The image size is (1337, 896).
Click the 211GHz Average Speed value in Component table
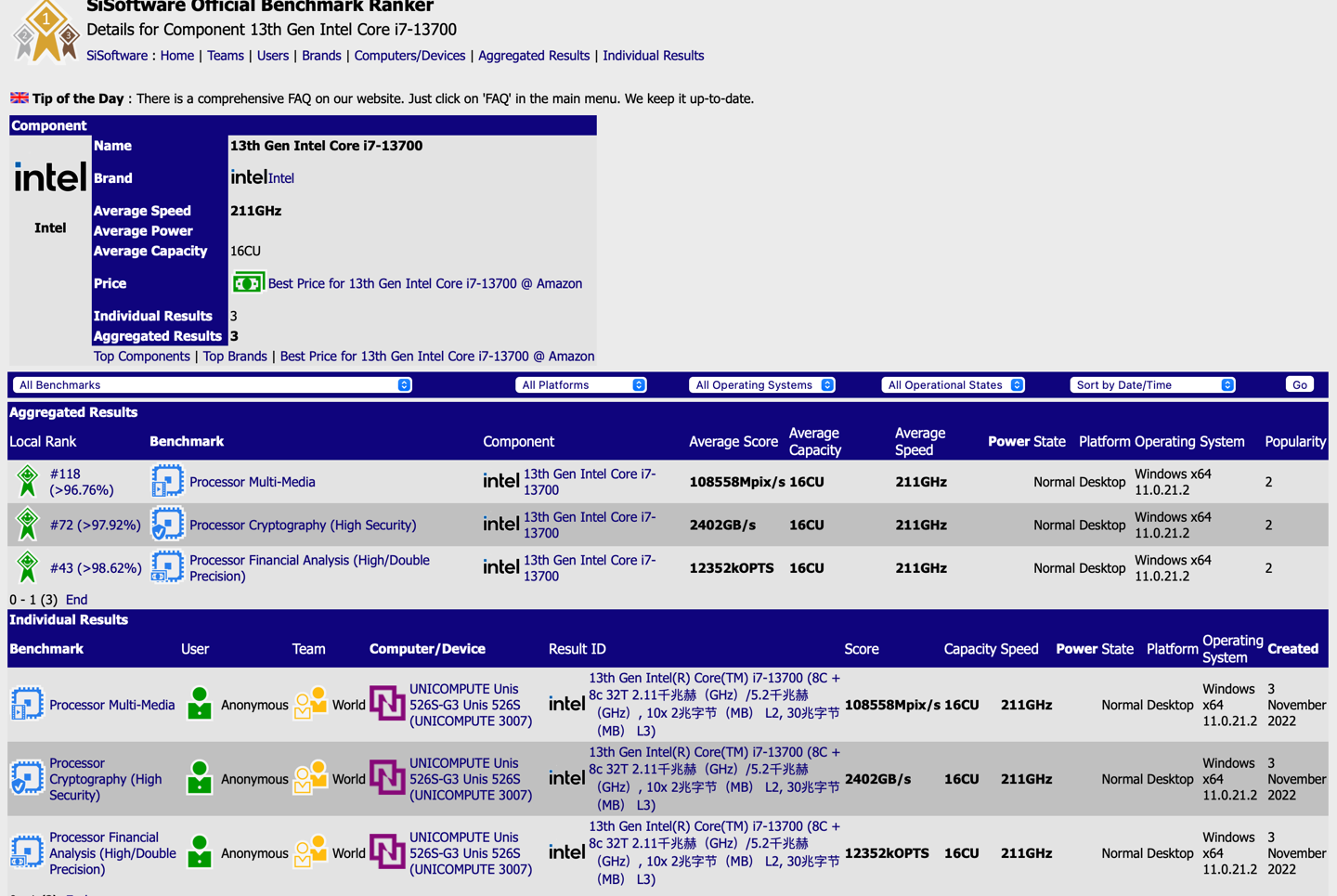pyautogui.click(x=256, y=211)
